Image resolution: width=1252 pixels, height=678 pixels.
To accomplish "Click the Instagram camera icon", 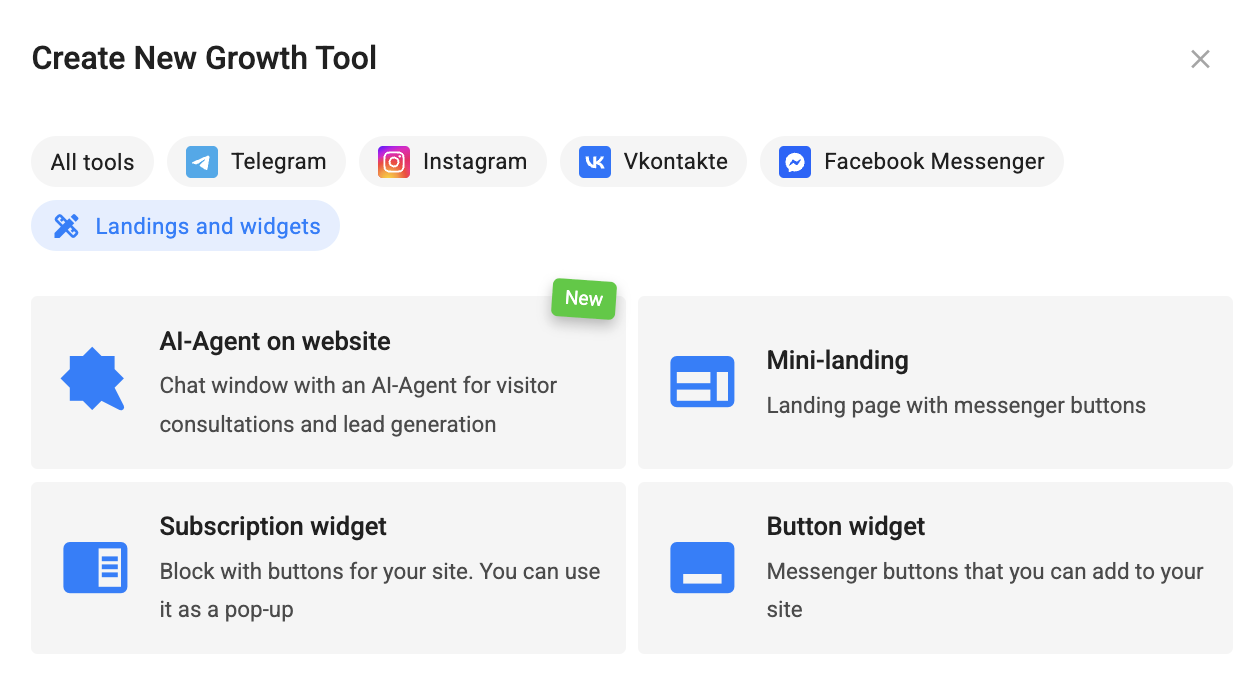I will pyautogui.click(x=394, y=162).
